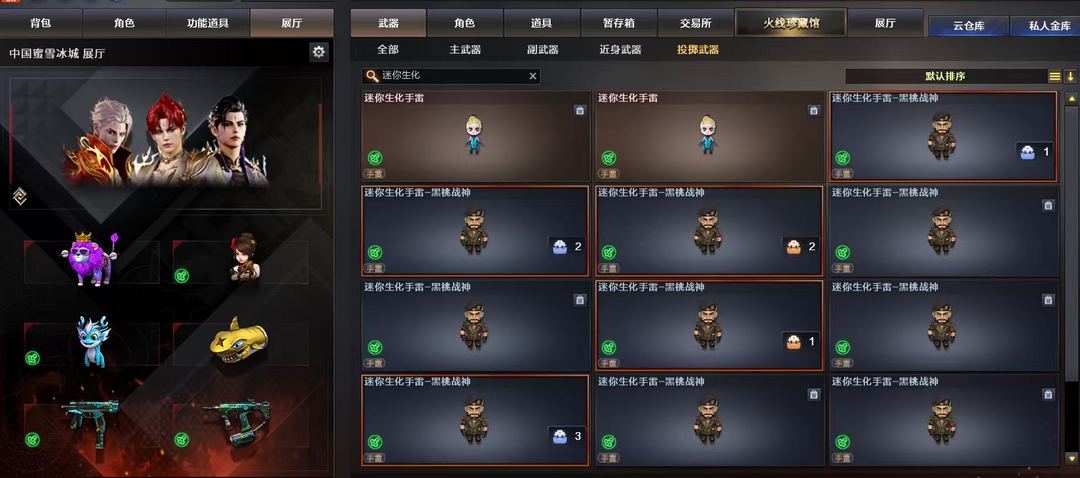Switch to the left 背包 tab
The image size is (1080, 478).
pyautogui.click(x=40, y=23)
